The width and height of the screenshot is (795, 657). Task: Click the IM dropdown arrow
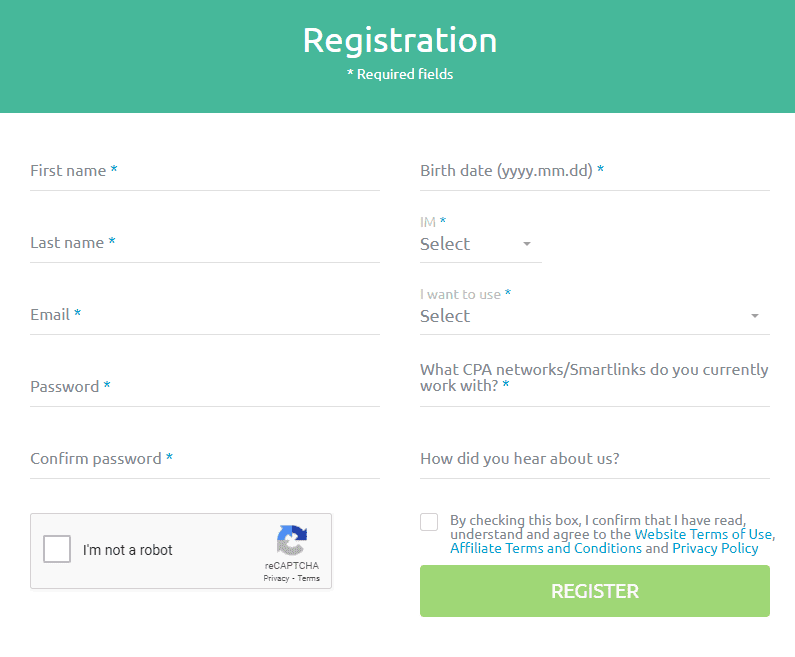pyautogui.click(x=527, y=244)
